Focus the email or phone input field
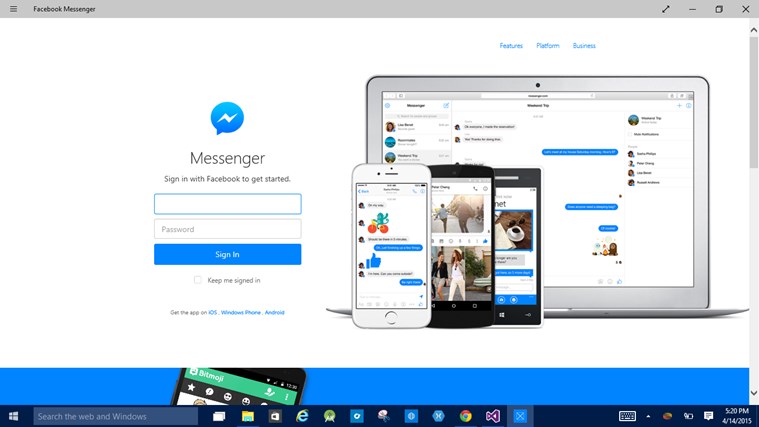This screenshot has height=427, width=759. tap(228, 204)
